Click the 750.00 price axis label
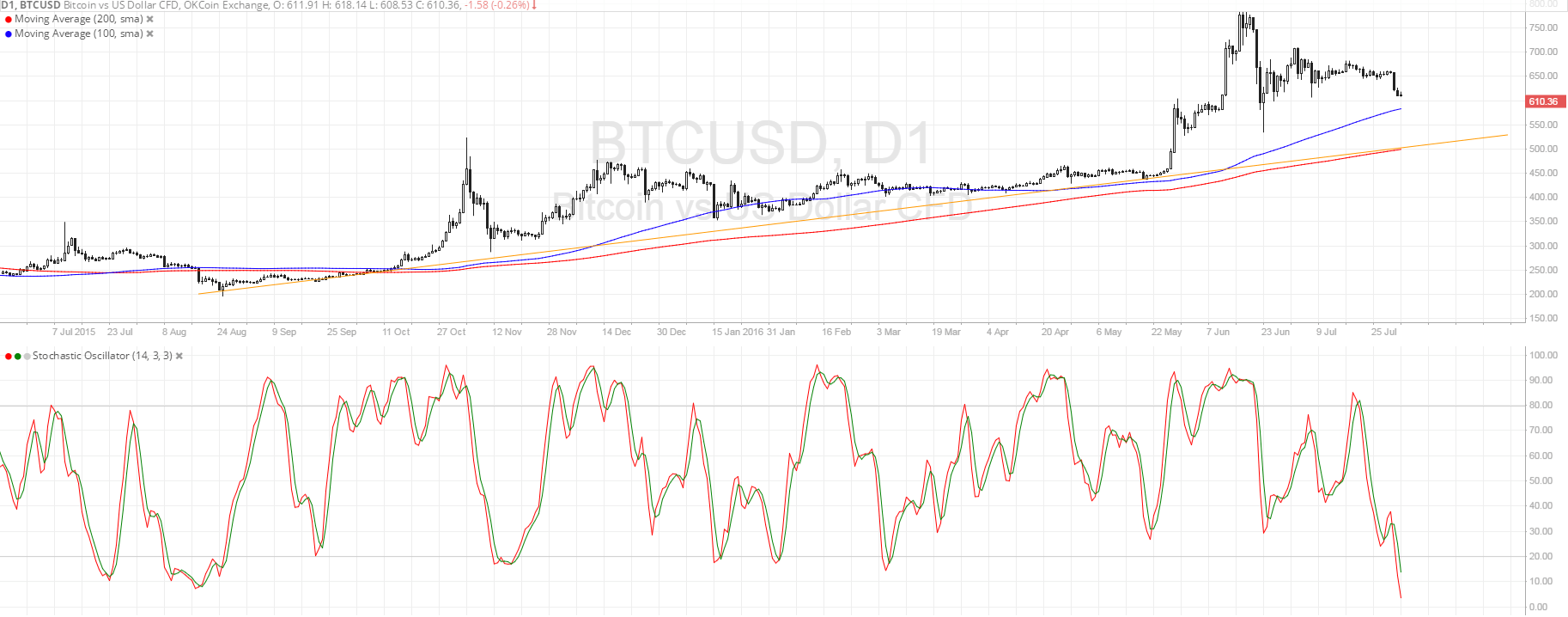This screenshot has height=617, width=1568. coord(1543,27)
